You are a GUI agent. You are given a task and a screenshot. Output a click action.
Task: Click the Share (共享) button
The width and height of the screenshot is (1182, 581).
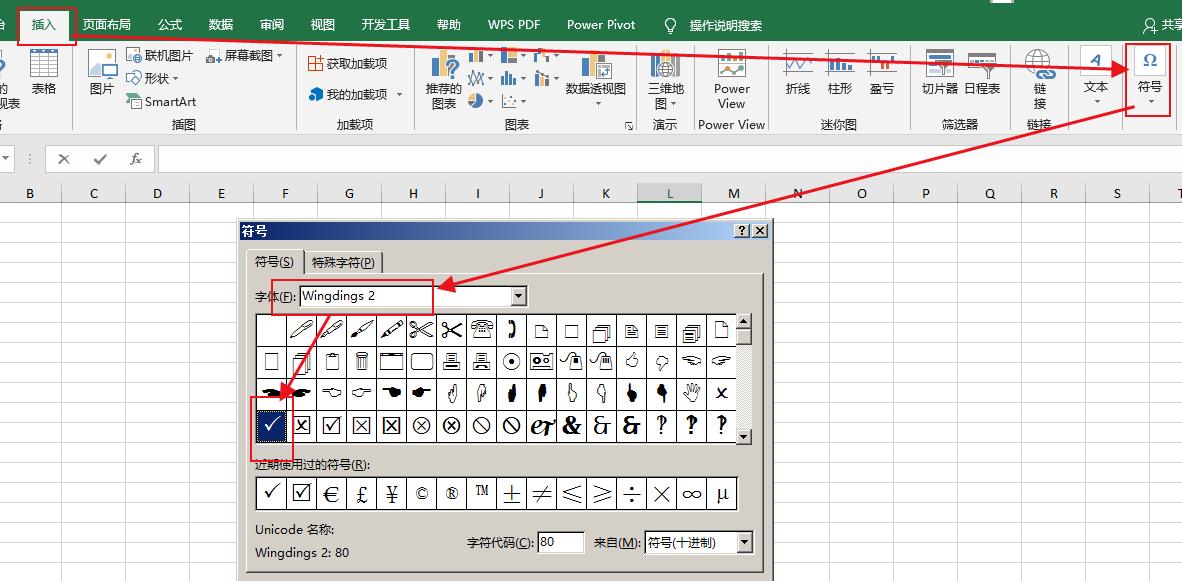(1161, 25)
